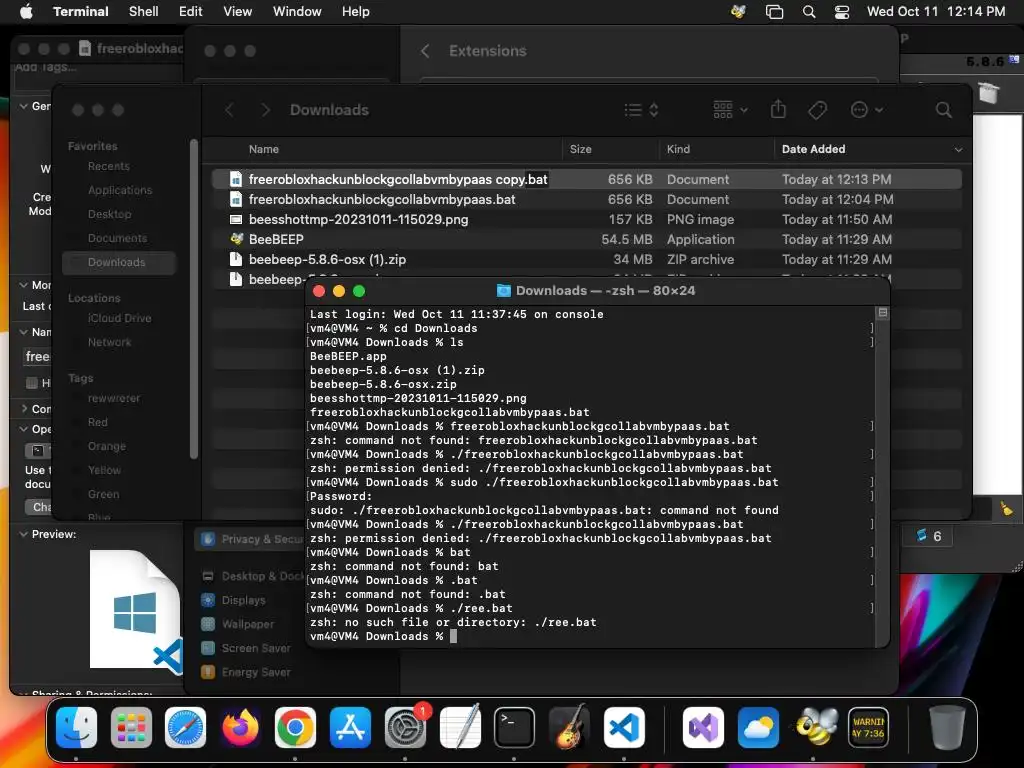
Task: Open BeeBEEP bee icon in the Dock
Action: coord(814,727)
